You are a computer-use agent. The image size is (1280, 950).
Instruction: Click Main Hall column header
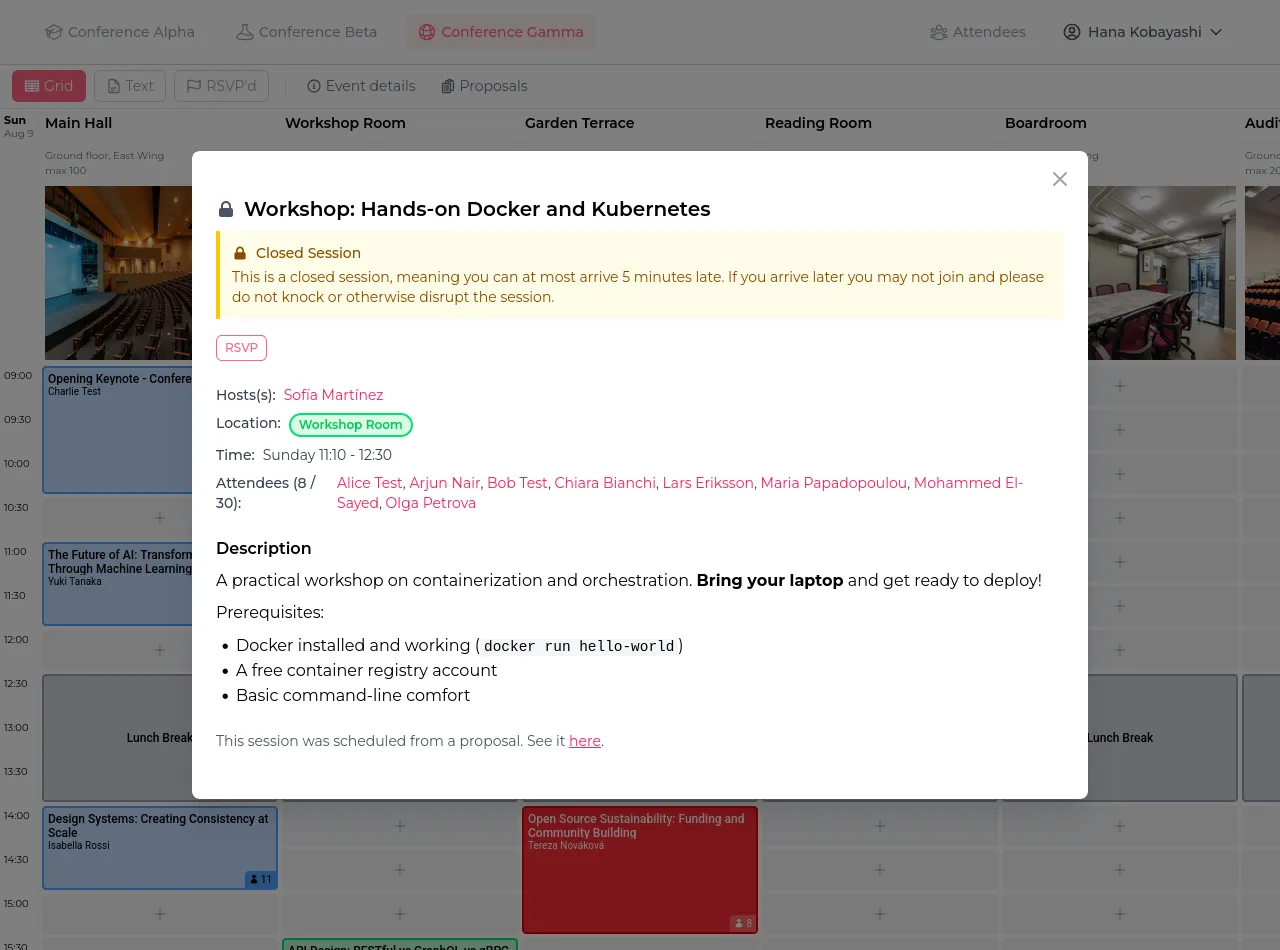click(x=79, y=123)
